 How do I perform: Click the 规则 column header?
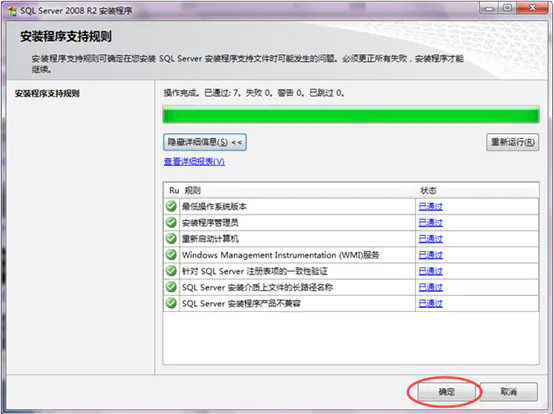click(193, 190)
